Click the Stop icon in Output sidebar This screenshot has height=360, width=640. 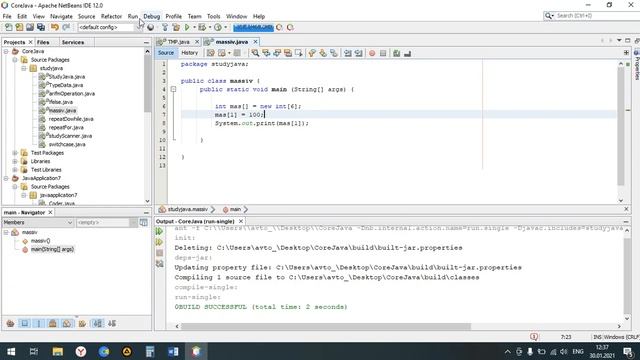tap(159, 253)
